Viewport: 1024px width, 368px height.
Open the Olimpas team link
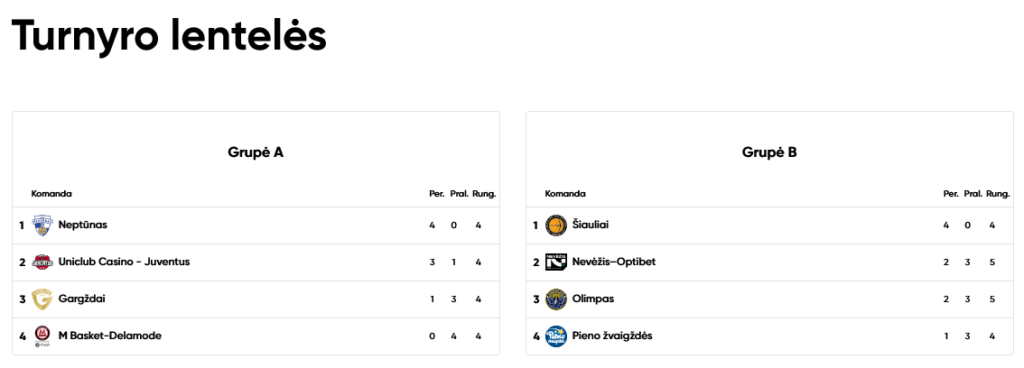593,299
